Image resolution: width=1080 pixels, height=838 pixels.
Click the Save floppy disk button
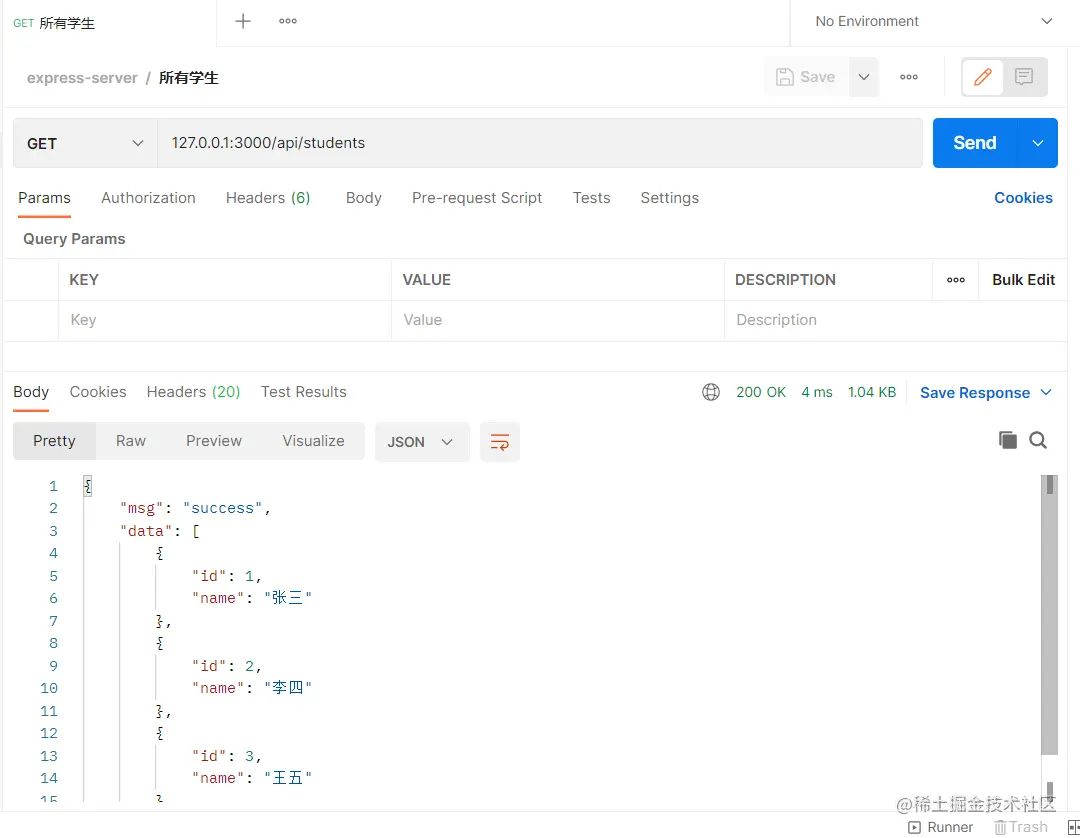(806, 77)
